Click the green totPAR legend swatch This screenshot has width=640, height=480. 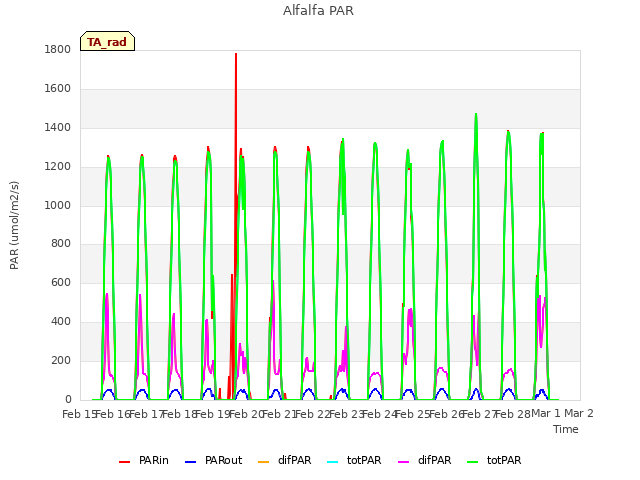coord(472,462)
